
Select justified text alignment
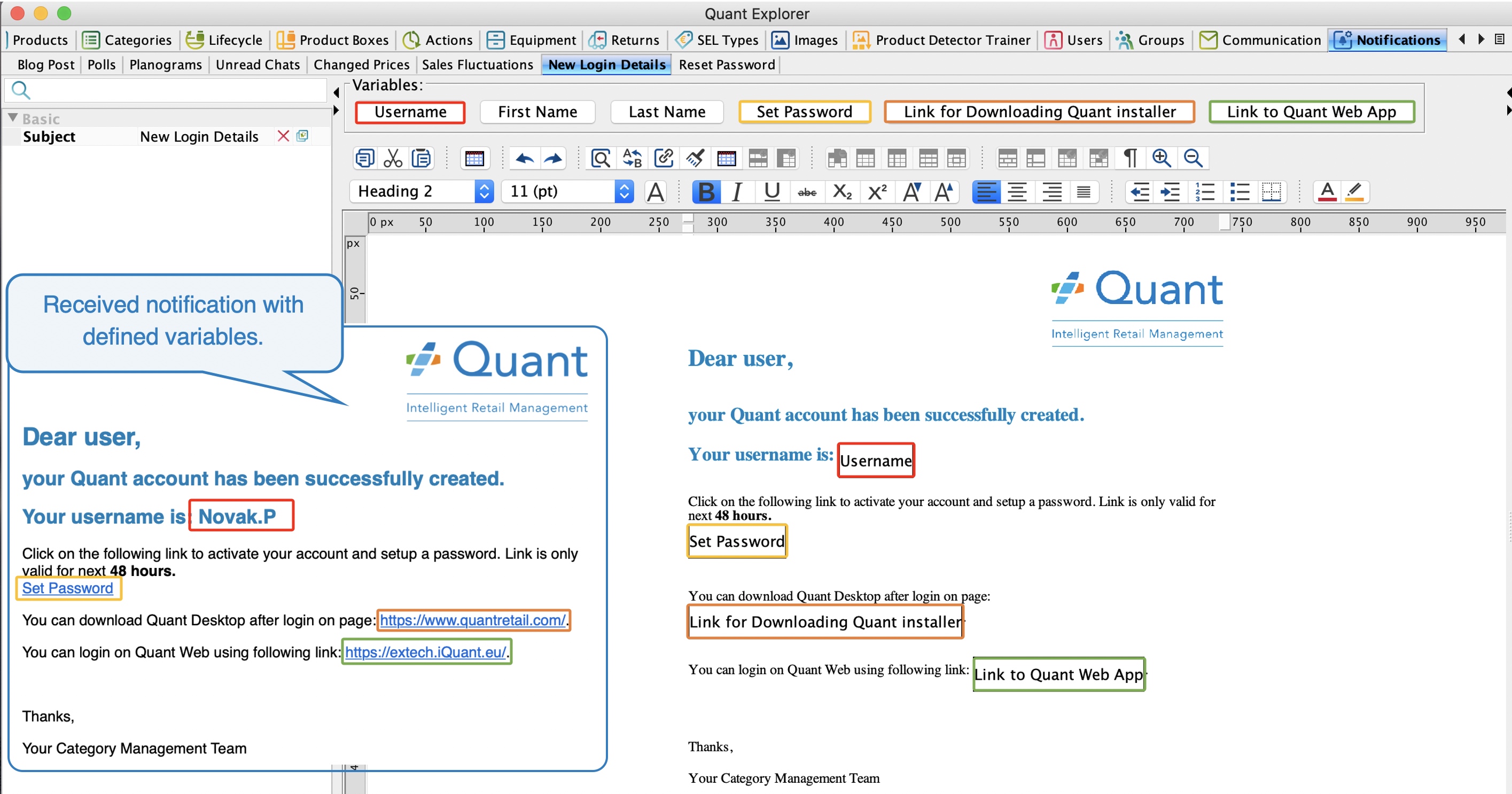(1084, 191)
